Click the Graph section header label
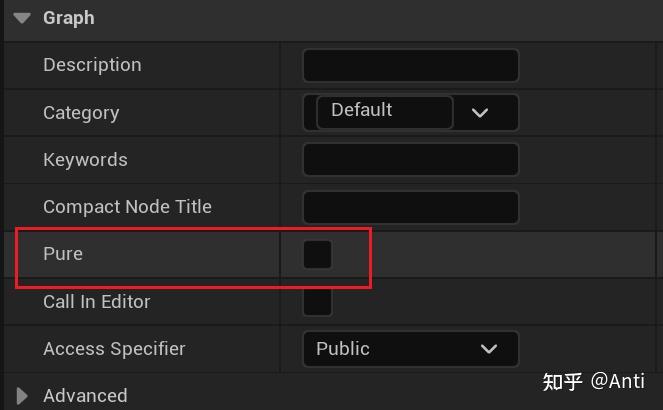The height and width of the screenshot is (410, 663). click(69, 18)
